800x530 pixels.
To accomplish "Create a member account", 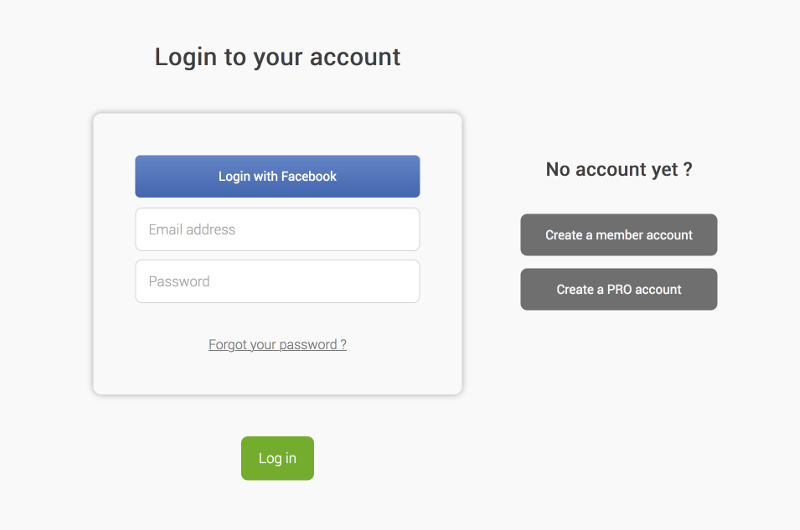I will [618, 235].
